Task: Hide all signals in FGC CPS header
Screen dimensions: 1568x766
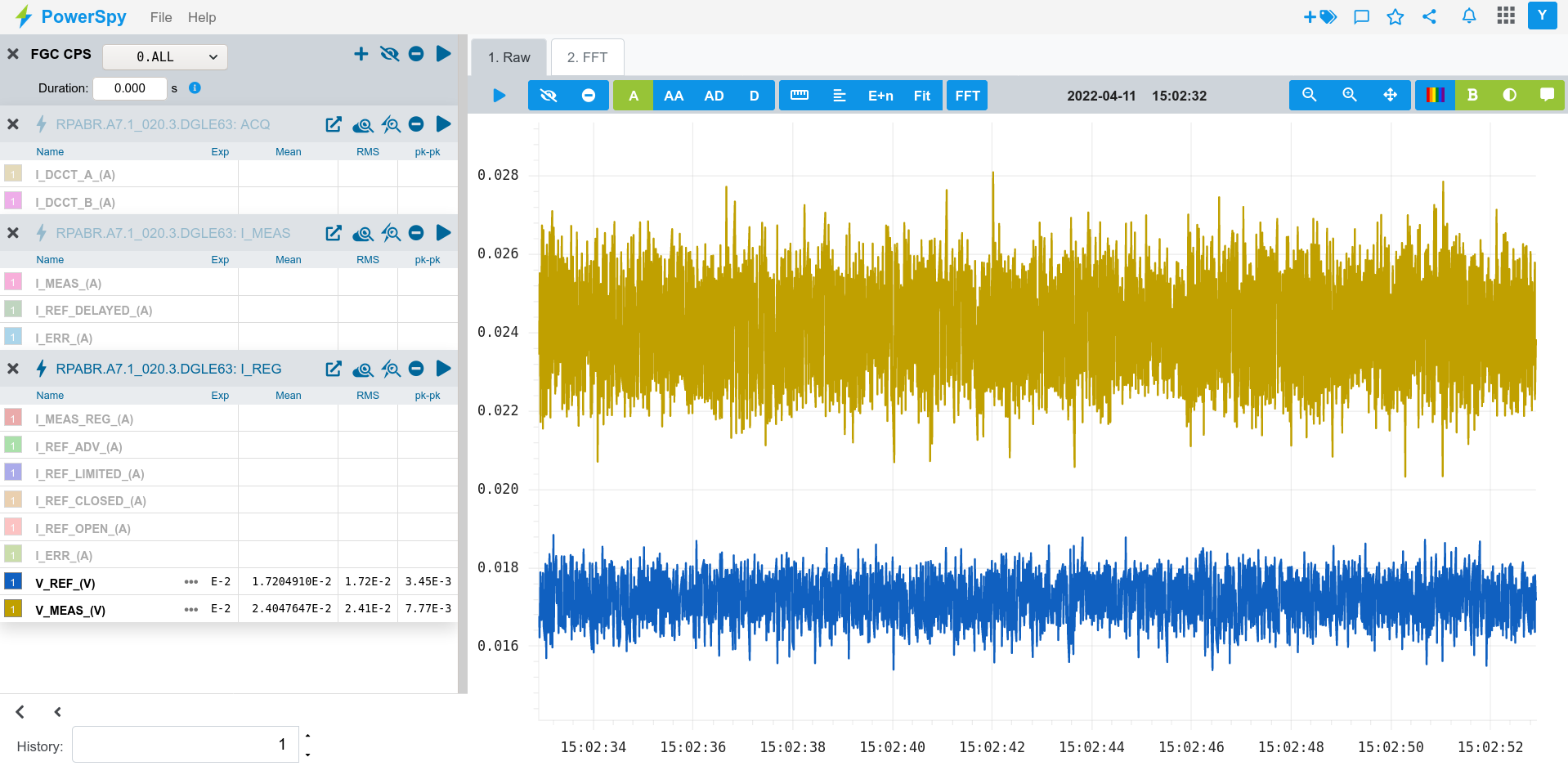Action: click(389, 54)
